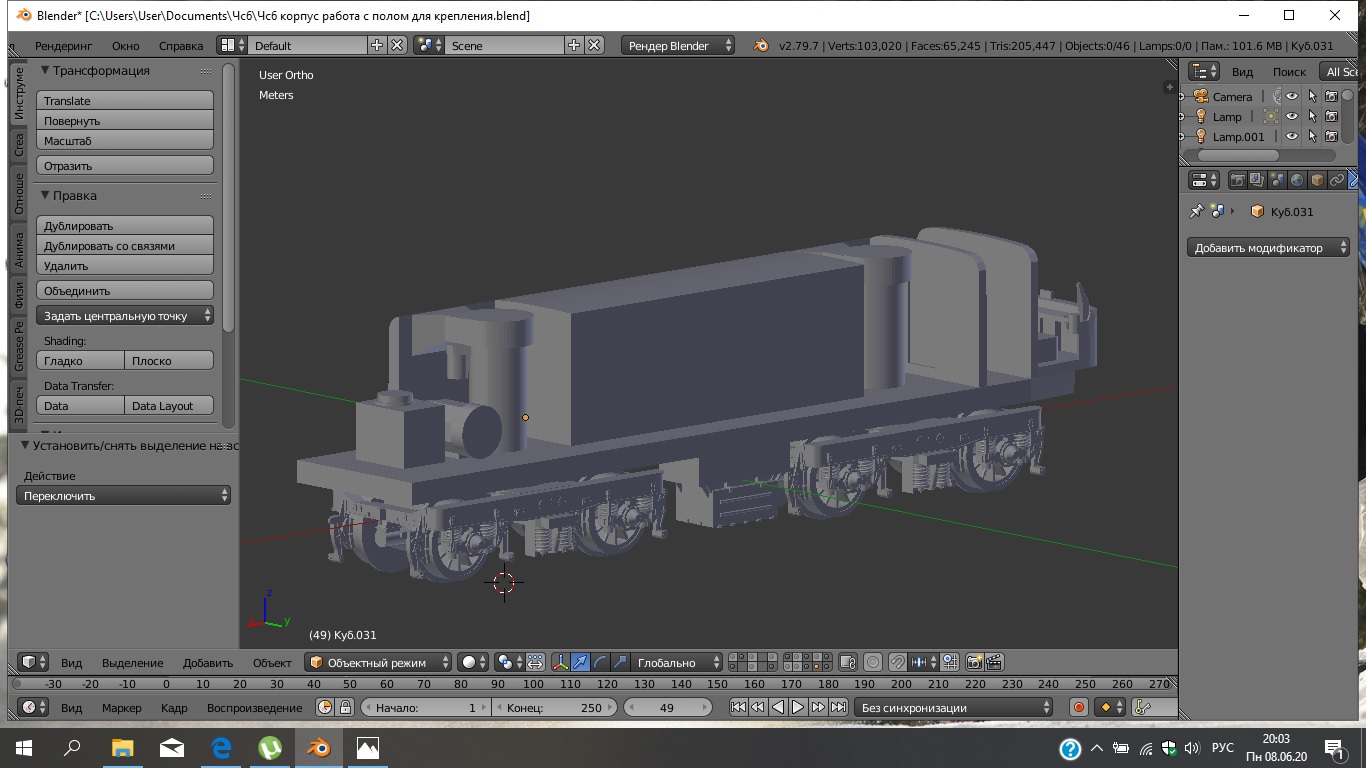The width and height of the screenshot is (1366, 768).
Task: Launch Blender from the Windows taskbar
Action: [319, 747]
